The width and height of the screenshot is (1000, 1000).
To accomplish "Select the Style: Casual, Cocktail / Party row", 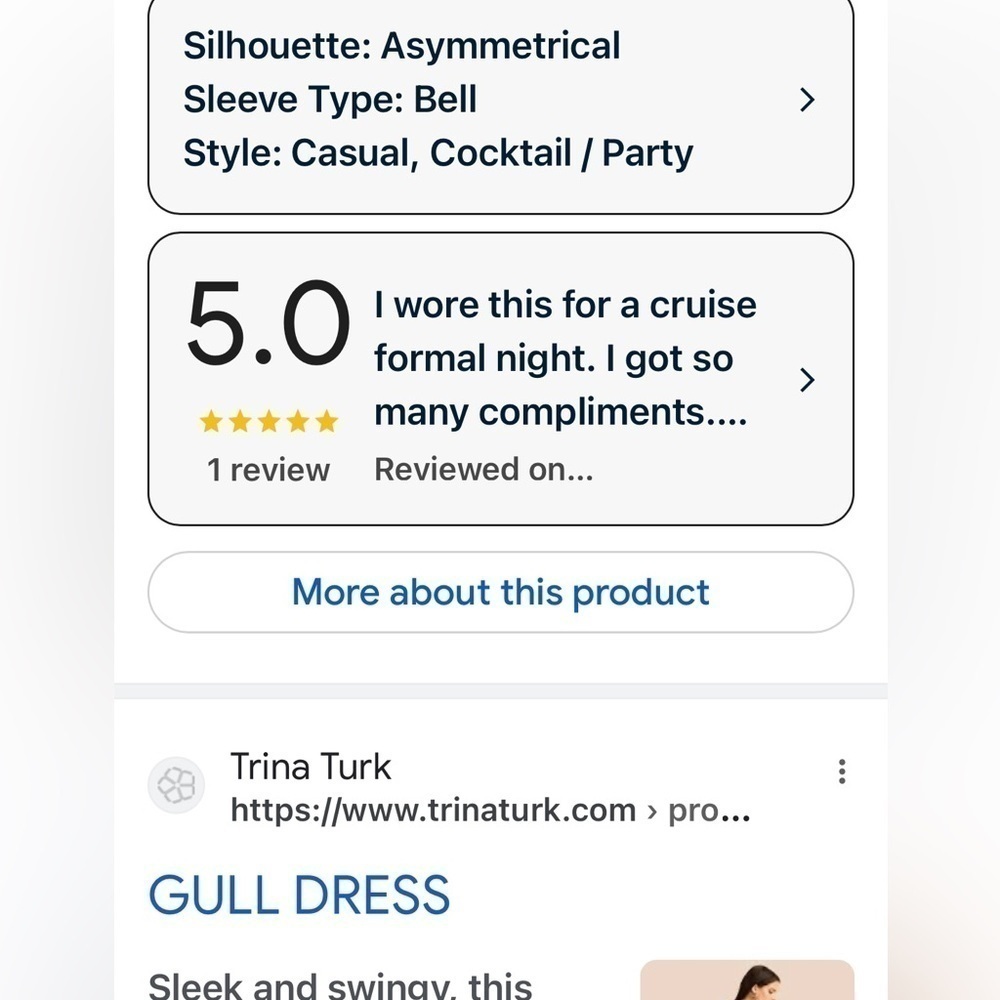I will click(438, 152).
